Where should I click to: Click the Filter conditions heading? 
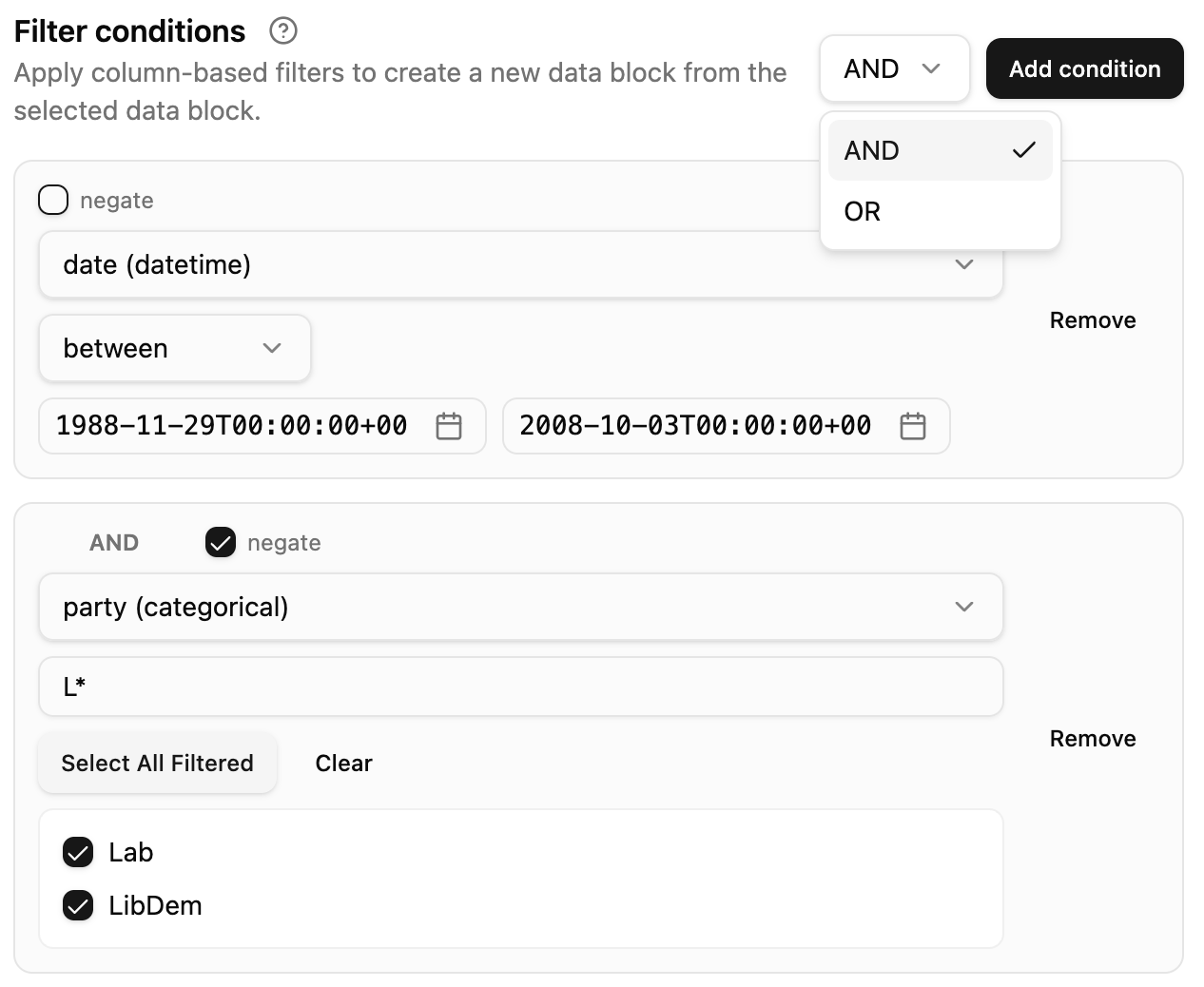click(x=129, y=31)
